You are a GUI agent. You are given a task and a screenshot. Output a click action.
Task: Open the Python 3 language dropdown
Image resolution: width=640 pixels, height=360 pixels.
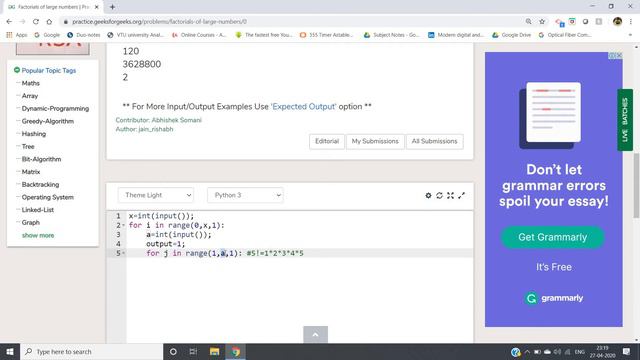(x=245, y=195)
